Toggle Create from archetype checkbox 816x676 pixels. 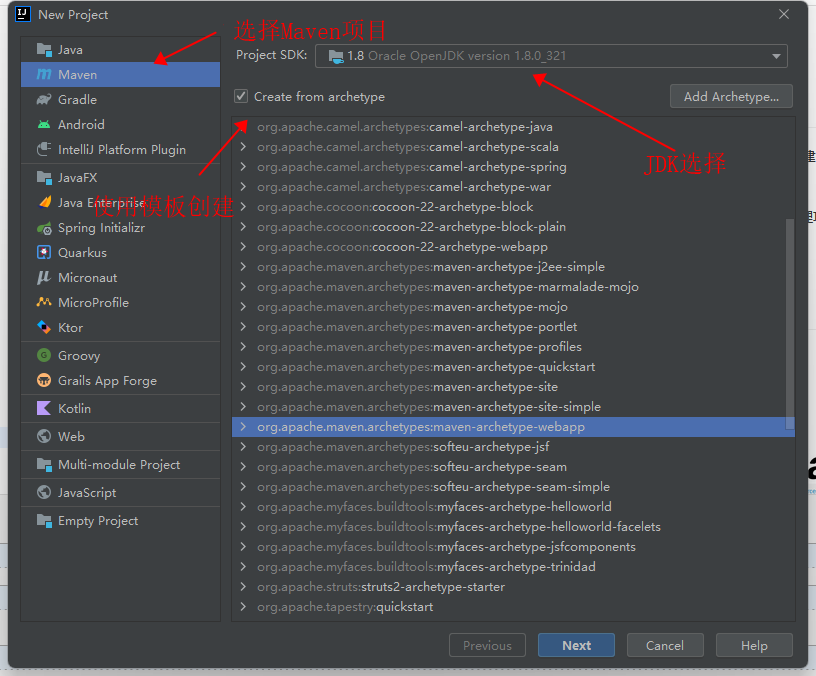pos(241,96)
